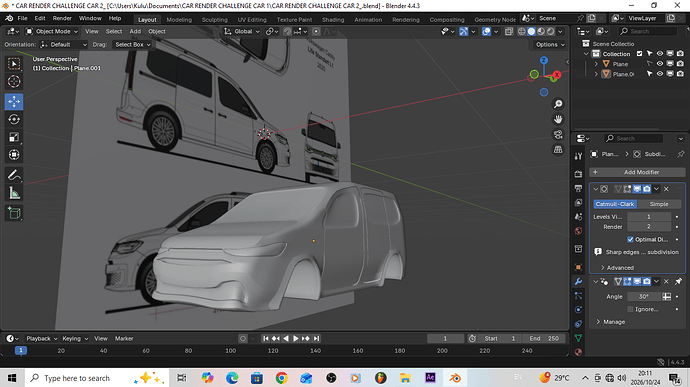Select the Cursor tool

(x=14, y=82)
